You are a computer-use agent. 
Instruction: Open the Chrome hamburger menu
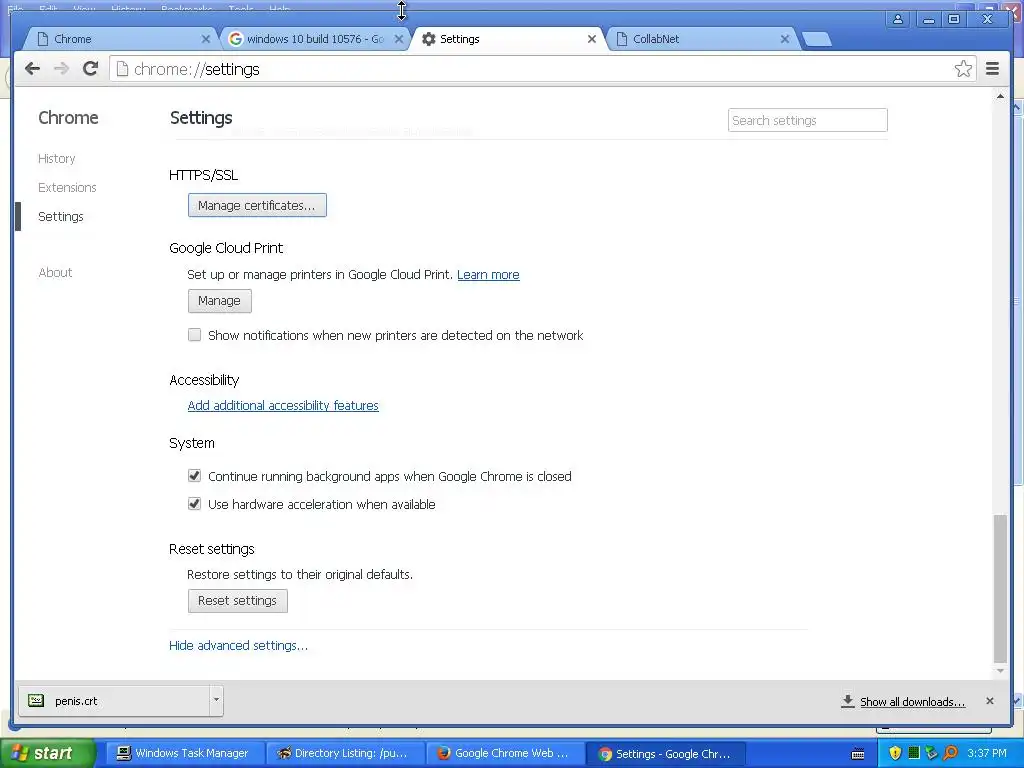click(992, 69)
